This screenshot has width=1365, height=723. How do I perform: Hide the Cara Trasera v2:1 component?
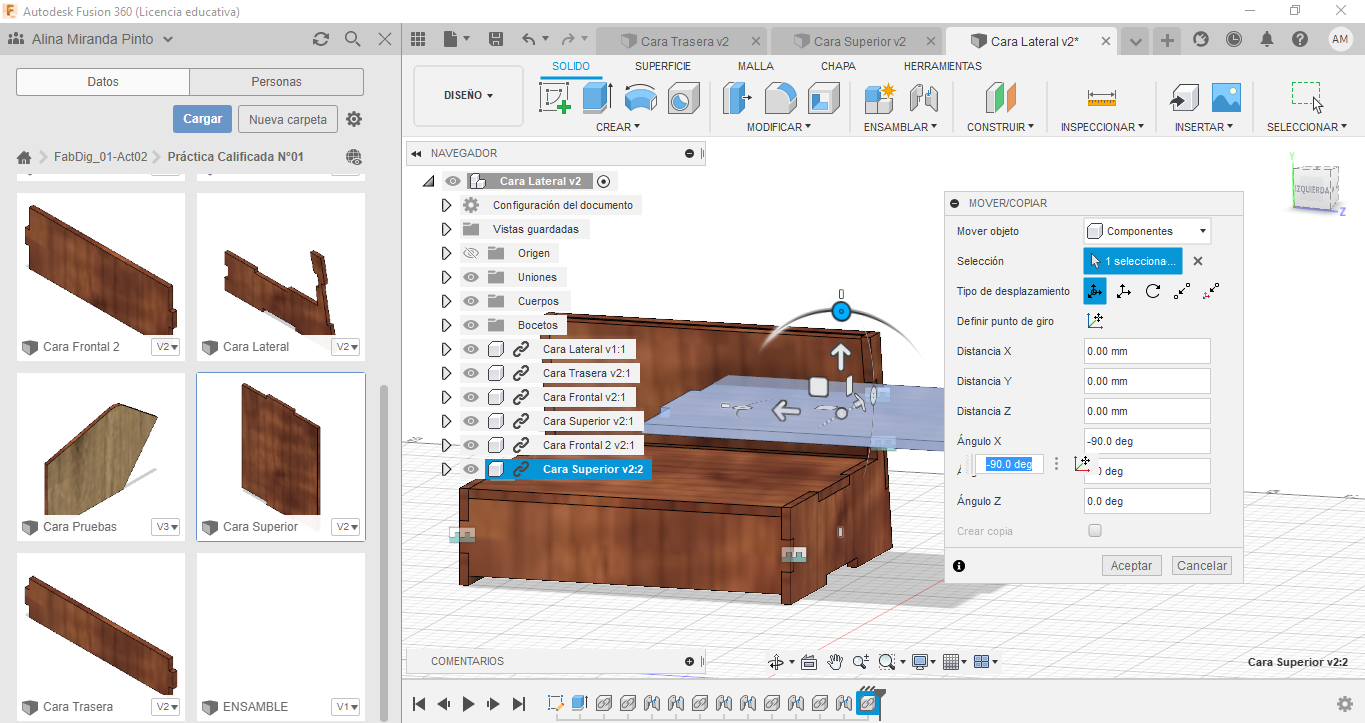click(471, 373)
